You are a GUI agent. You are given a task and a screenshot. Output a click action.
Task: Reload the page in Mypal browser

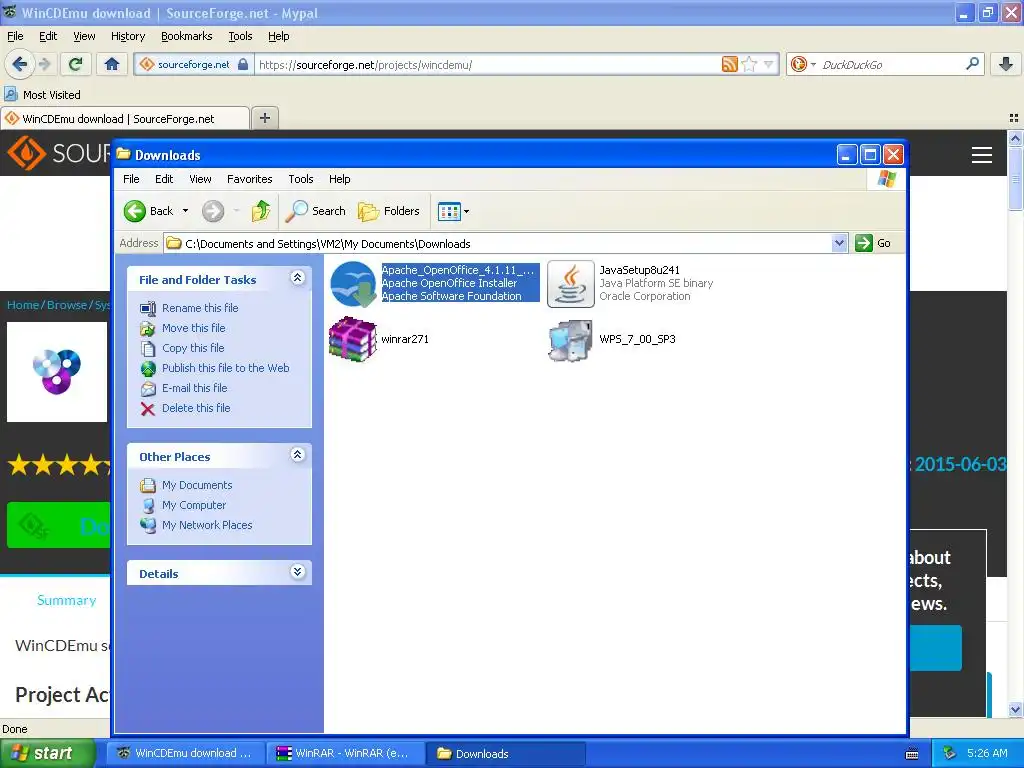[76, 64]
